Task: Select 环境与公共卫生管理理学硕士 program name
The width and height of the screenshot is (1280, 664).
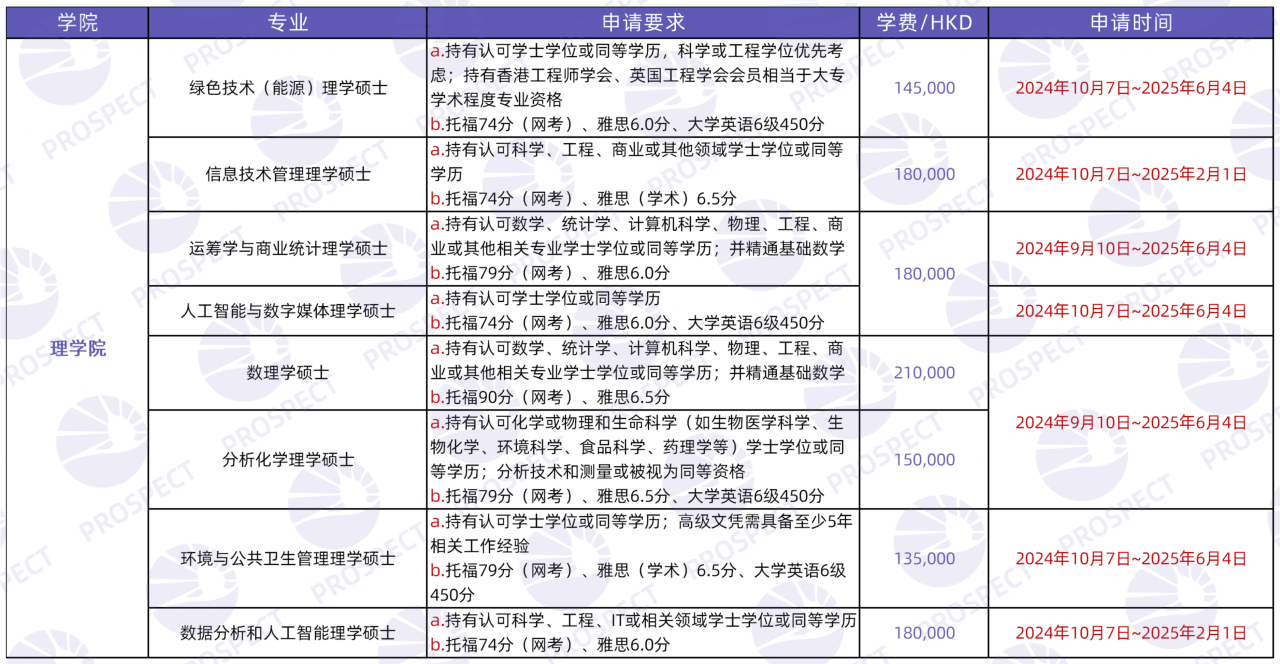Action: click(288, 558)
